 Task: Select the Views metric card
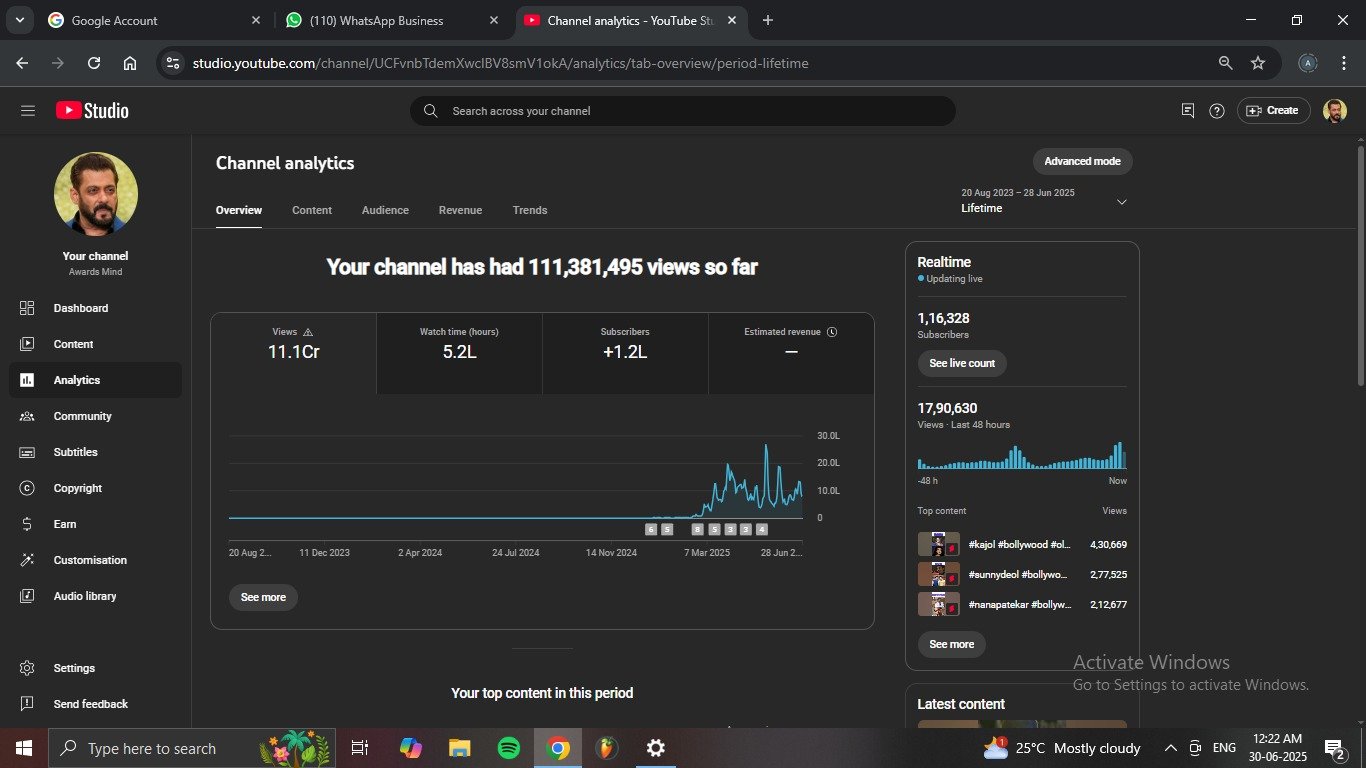pos(294,353)
